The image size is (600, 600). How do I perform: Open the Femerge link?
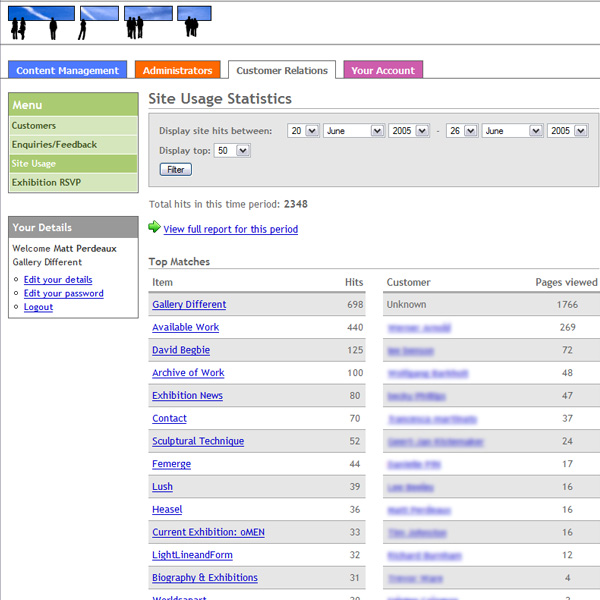tap(171, 464)
